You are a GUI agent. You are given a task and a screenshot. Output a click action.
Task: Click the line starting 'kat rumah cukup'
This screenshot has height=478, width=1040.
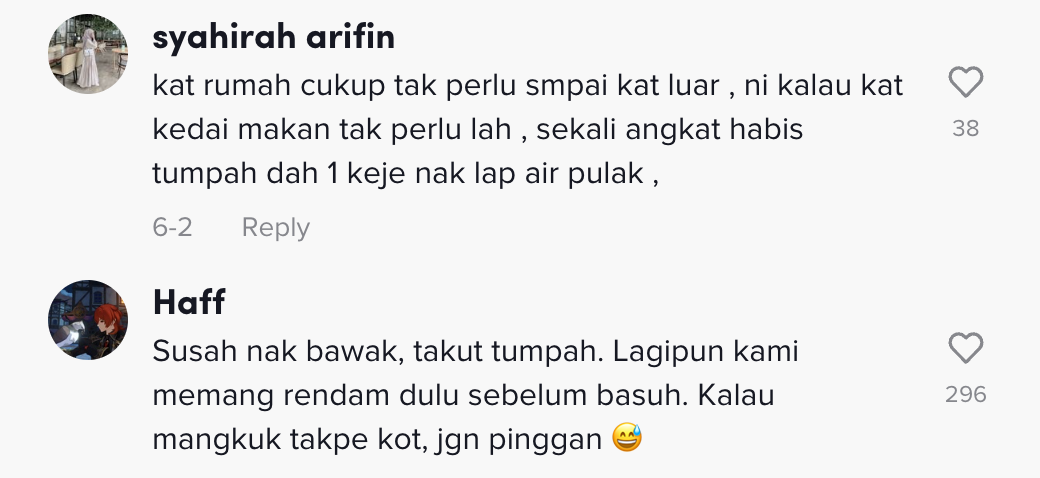click(528, 86)
